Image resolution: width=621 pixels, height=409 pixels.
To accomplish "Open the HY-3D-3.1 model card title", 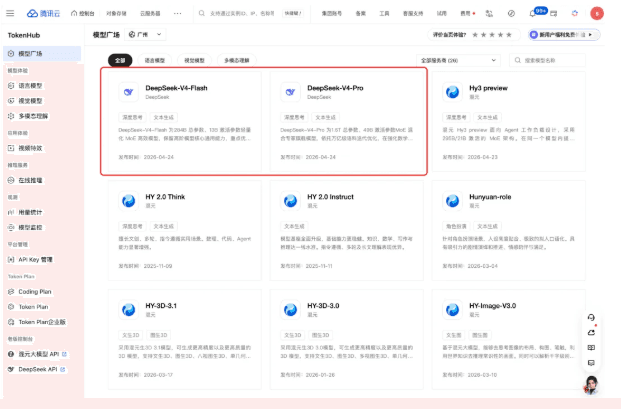I will pos(161,306).
